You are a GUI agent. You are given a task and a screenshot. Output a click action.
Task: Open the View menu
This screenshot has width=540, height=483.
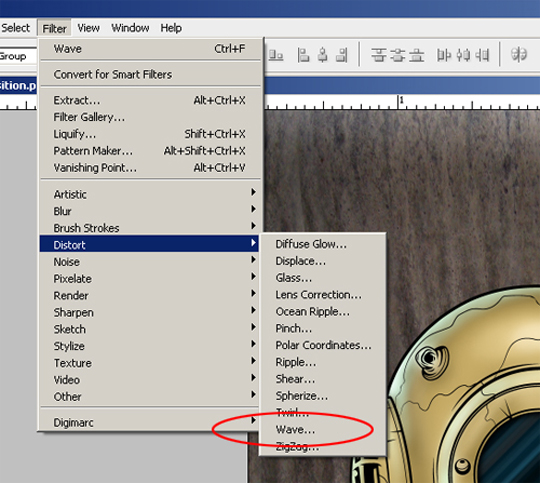pyautogui.click(x=89, y=28)
